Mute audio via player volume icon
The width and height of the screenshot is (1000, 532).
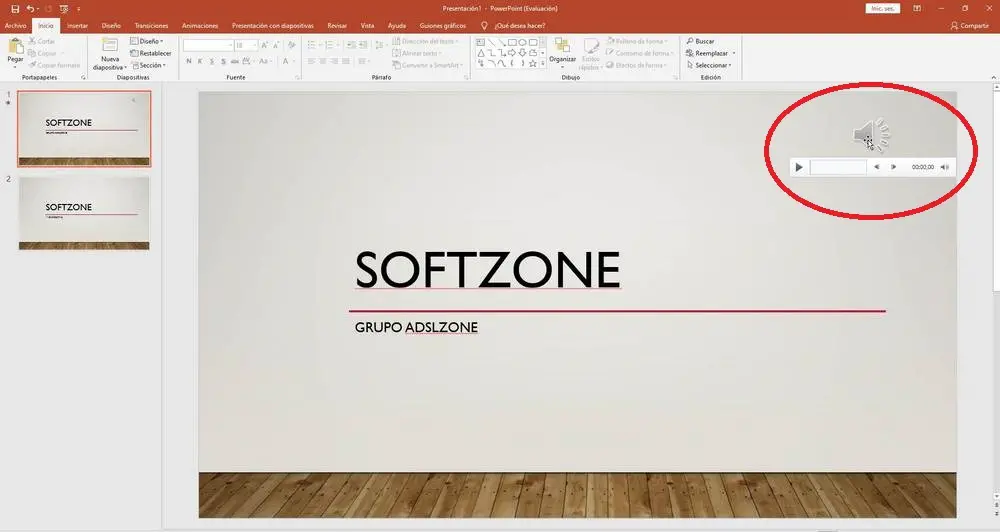pos(945,167)
